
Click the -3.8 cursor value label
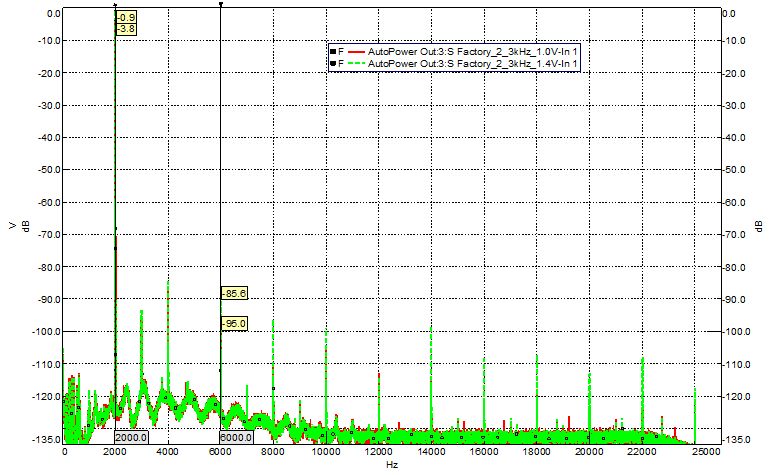[127, 29]
